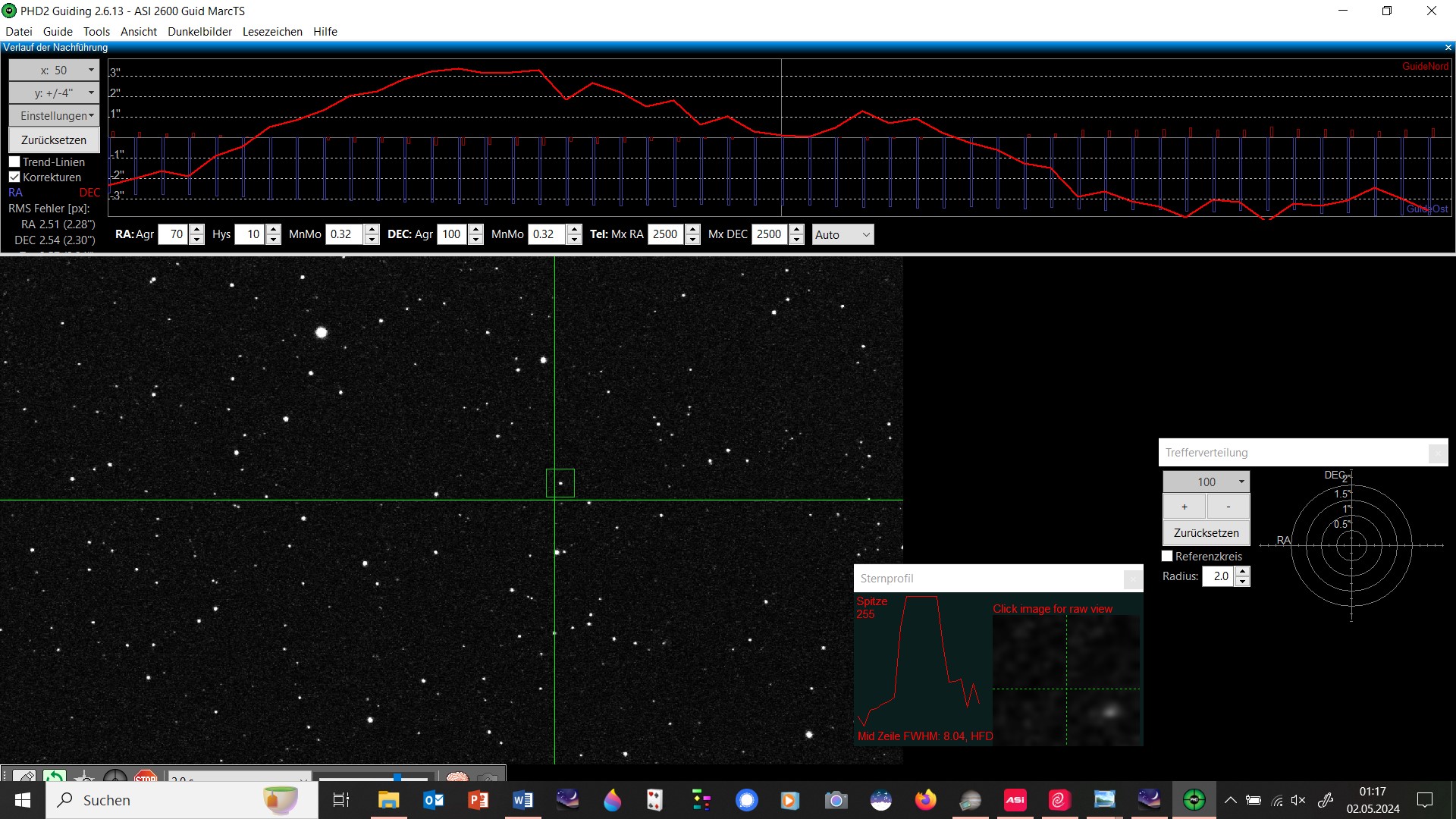
Task: Click the auto-select star icon in PHD2 toolbar
Action: 85,777
